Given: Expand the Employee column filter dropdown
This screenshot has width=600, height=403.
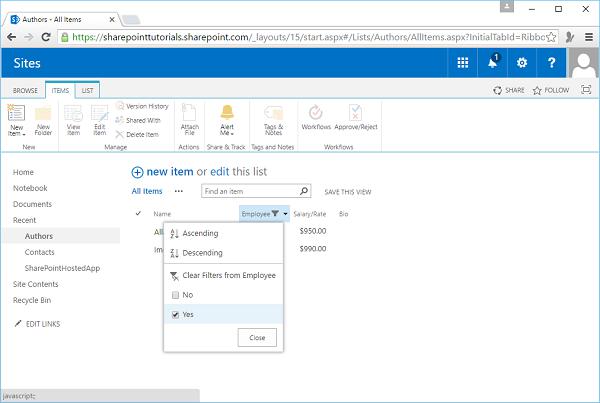Looking at the screenshot, I should (x=286, y=214).
